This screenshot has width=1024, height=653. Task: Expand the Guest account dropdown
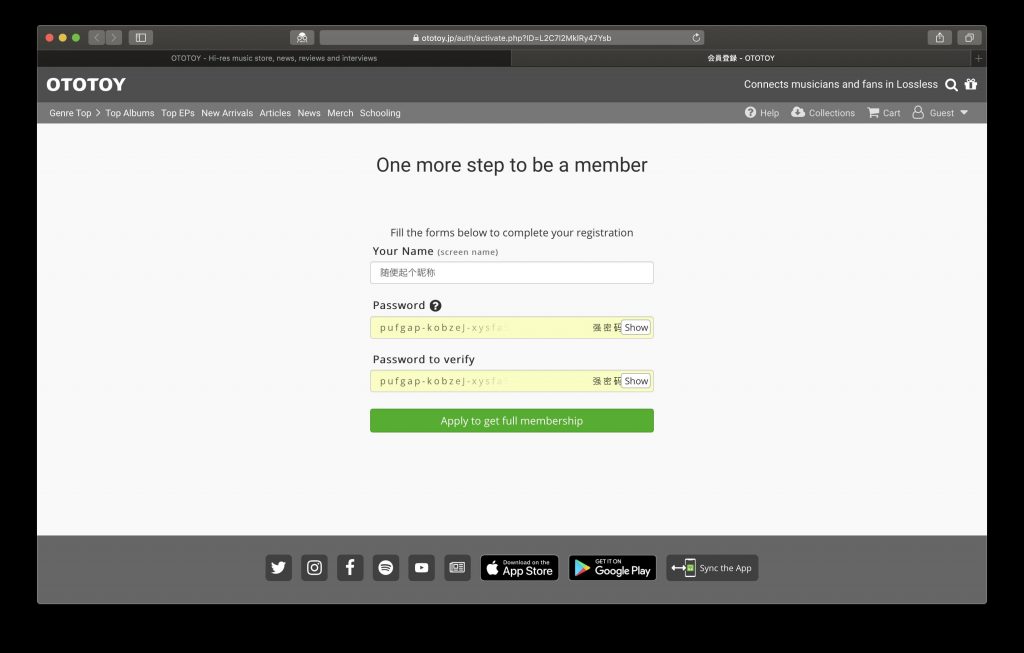(x=940, y=112)
